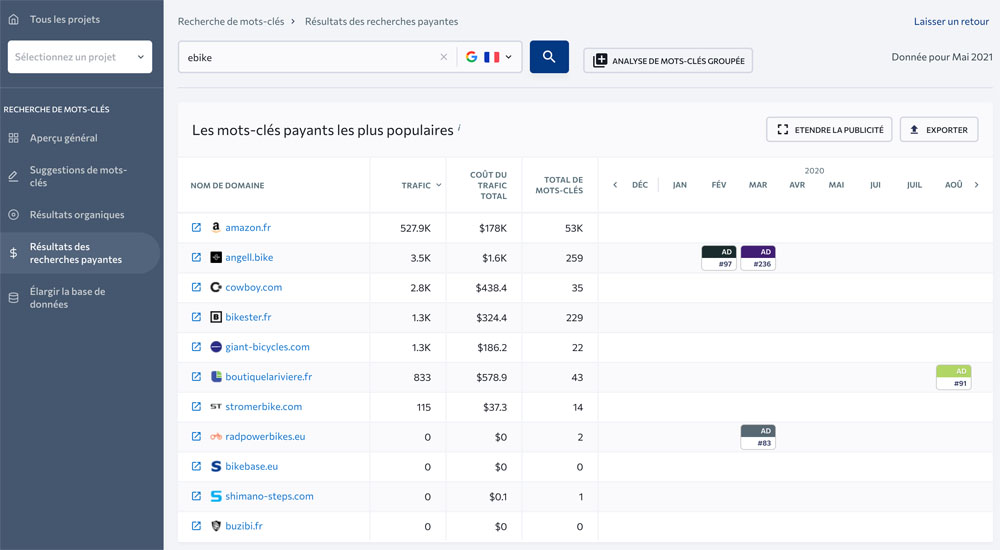Go to Résultats organiques
1000x550 pixels.
77,214
